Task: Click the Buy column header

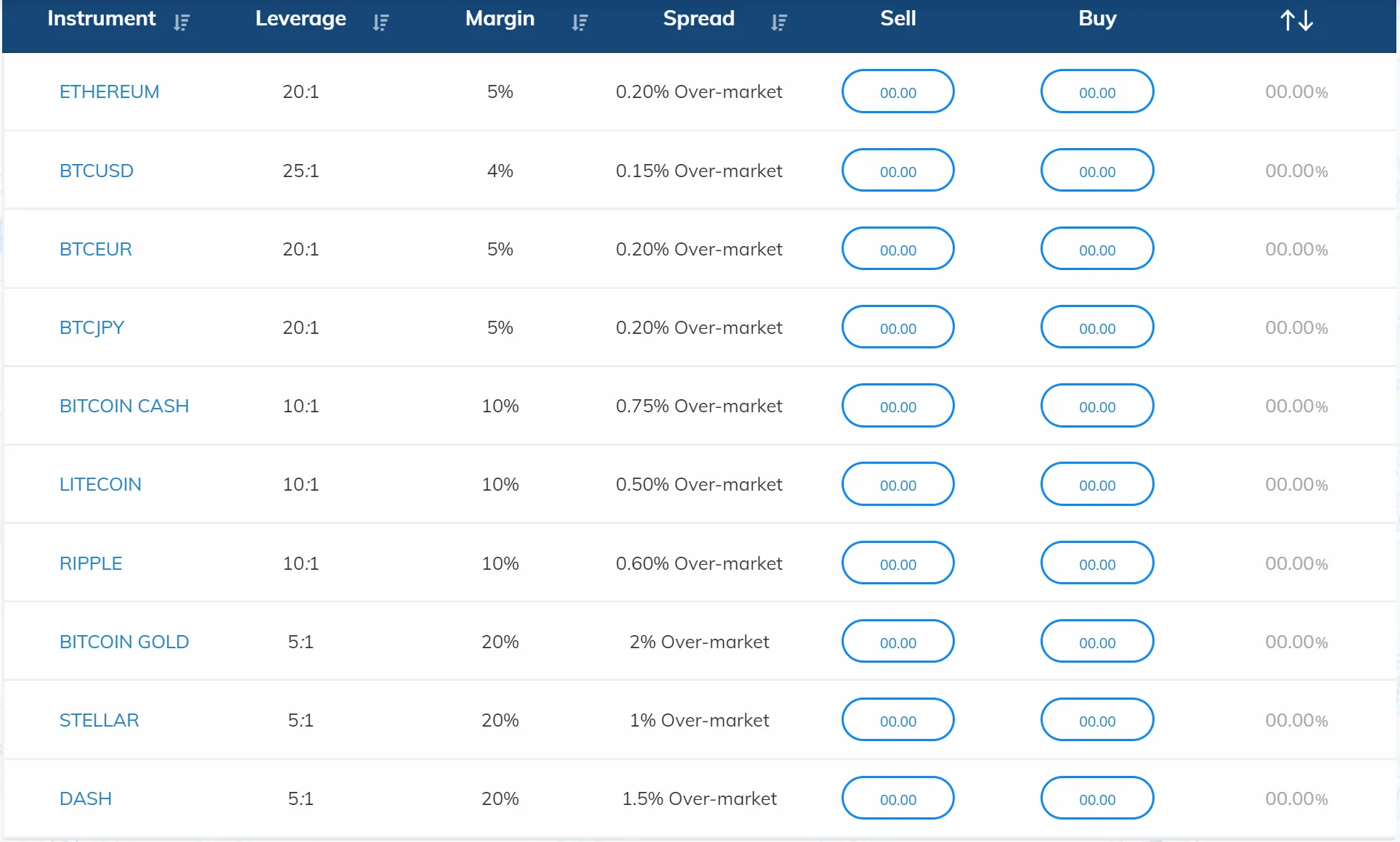Action: click(1096, 18)
